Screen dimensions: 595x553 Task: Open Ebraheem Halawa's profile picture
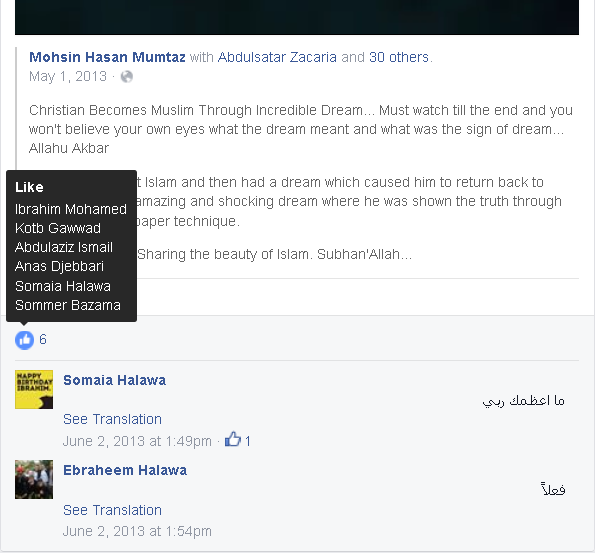tap(34, 479)
